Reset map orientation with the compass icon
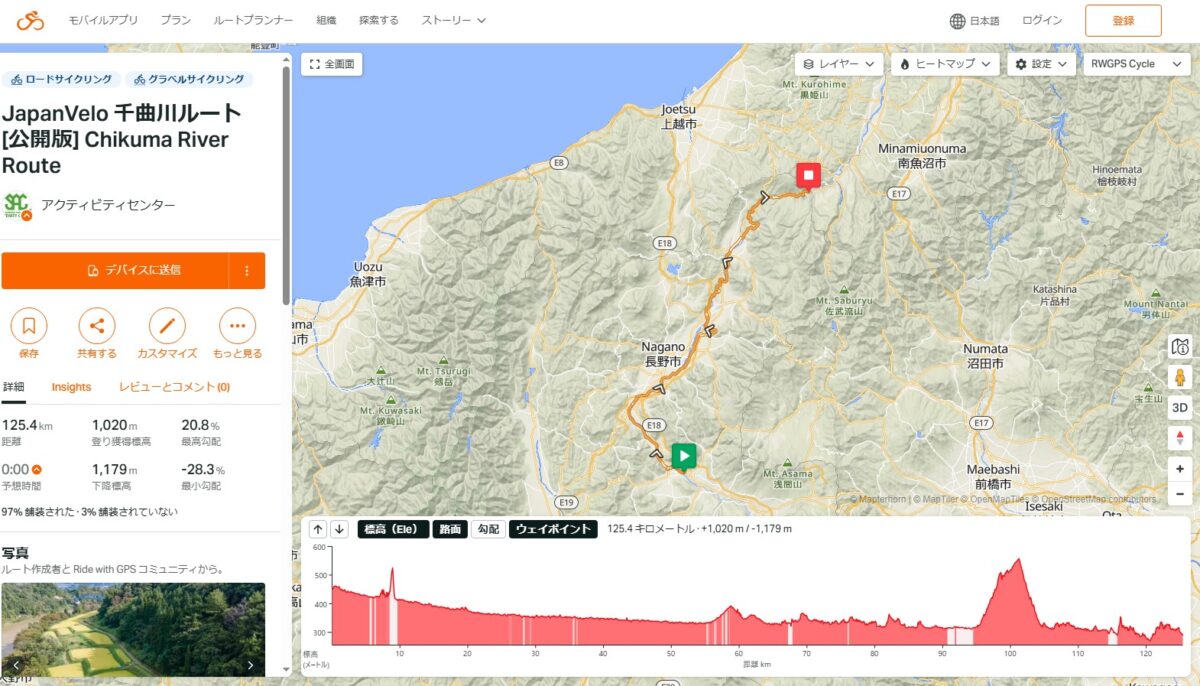Viewport: 1200px width, 686px height. point(1180,438)
